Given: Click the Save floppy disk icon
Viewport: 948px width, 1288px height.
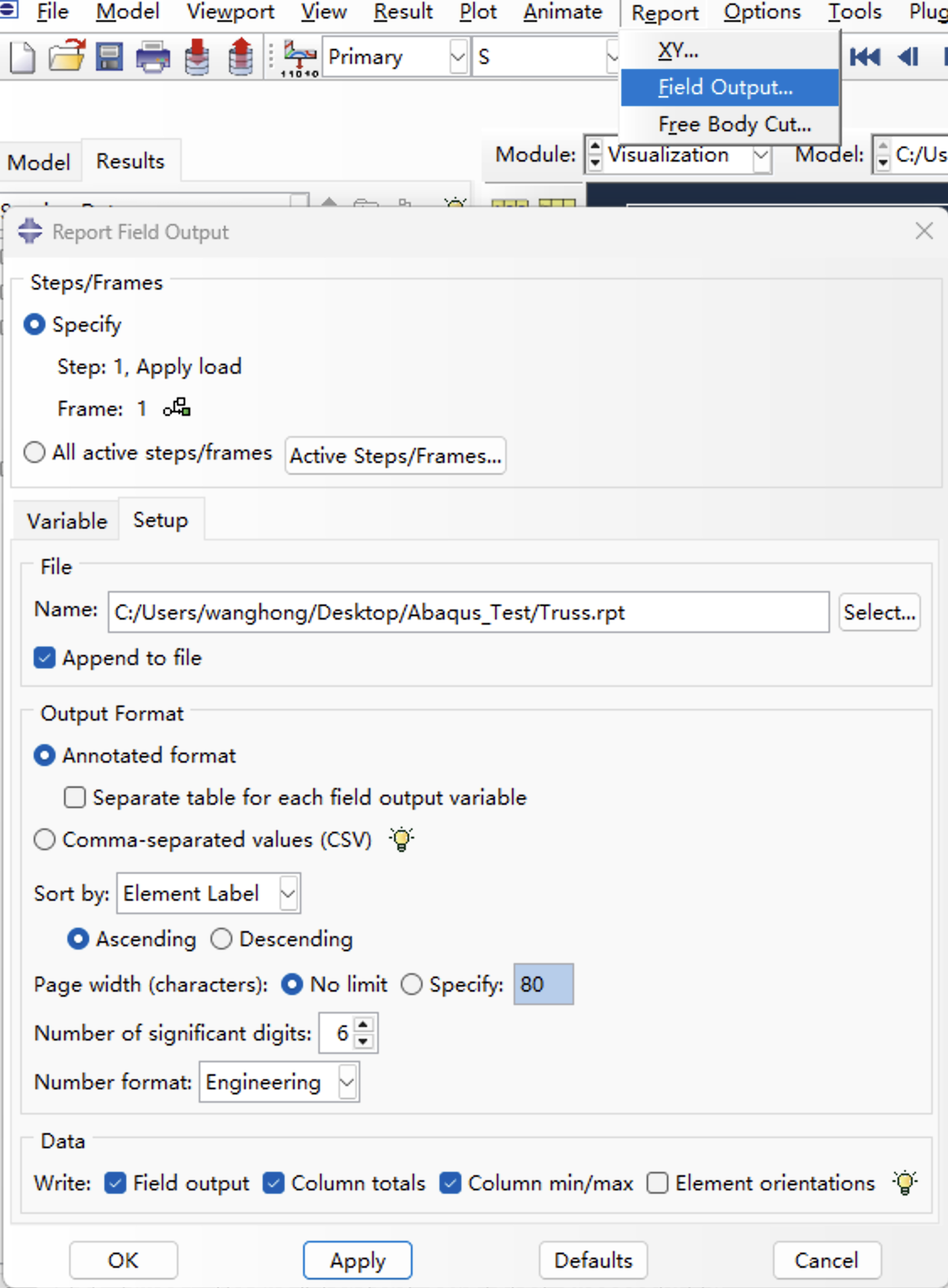Looking at the screenshot, I should (x=109, y=58).
